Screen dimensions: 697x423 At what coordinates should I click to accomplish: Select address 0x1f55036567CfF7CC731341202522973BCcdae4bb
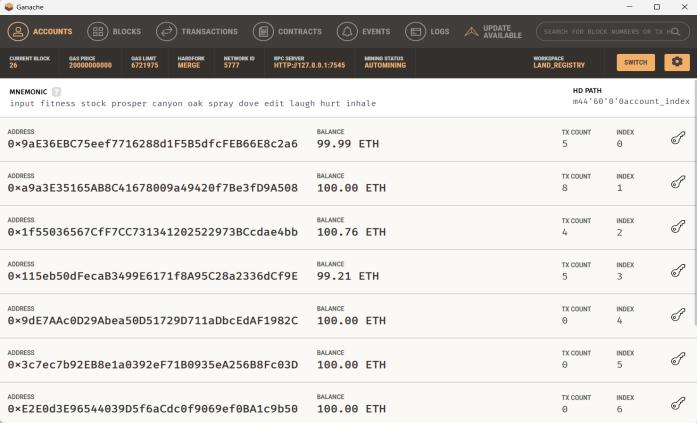click(x=152, y=232)
